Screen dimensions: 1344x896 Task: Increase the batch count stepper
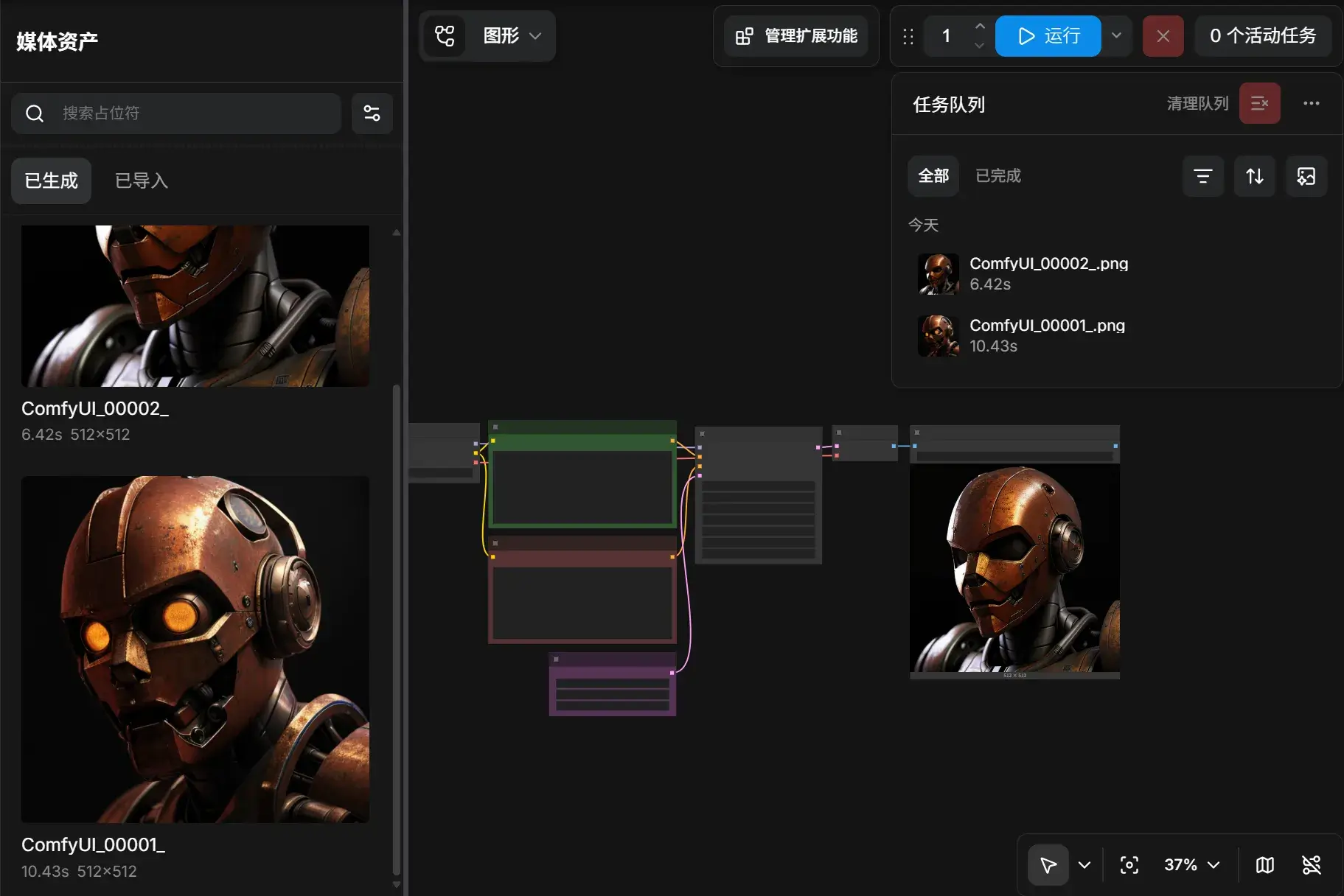[979, 26]
